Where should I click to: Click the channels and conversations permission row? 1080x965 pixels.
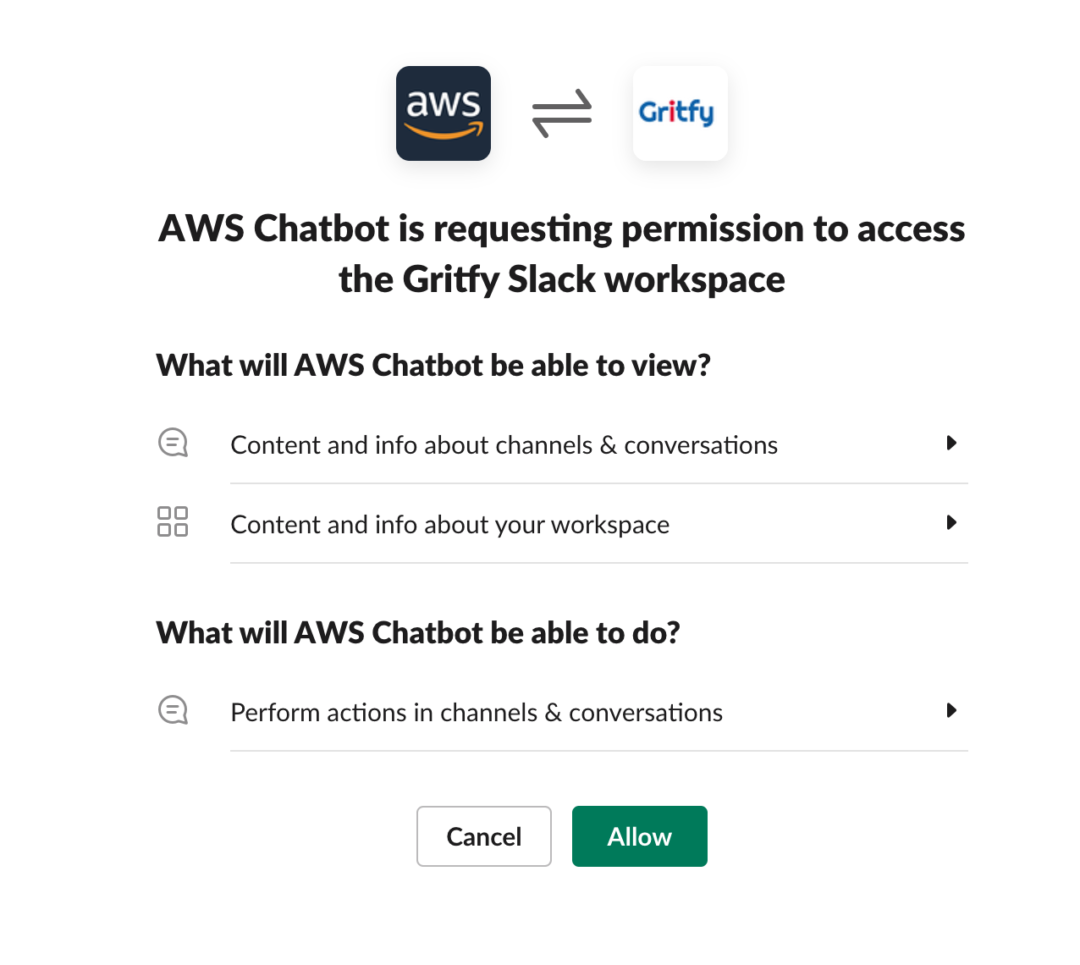click(504, 444)
